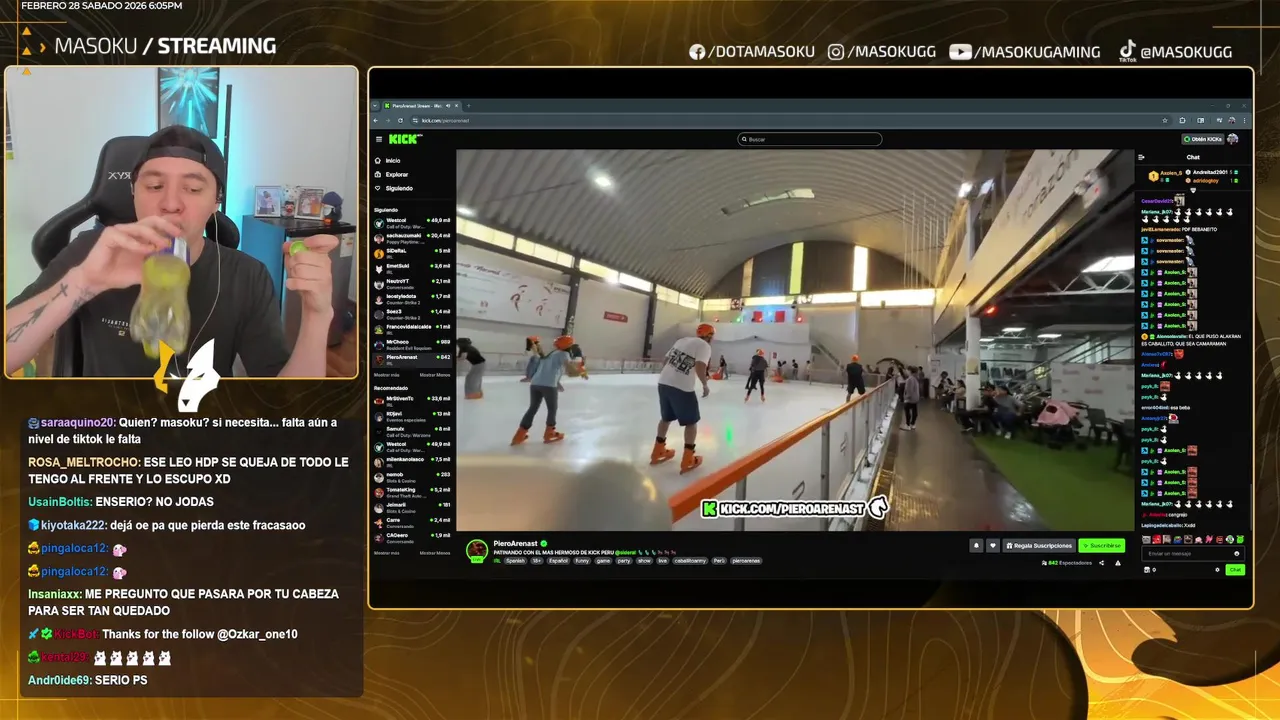Click the funny tag
Image resolution: width=1280 pixels, height=720 pixels.
(x=582, y=561)
